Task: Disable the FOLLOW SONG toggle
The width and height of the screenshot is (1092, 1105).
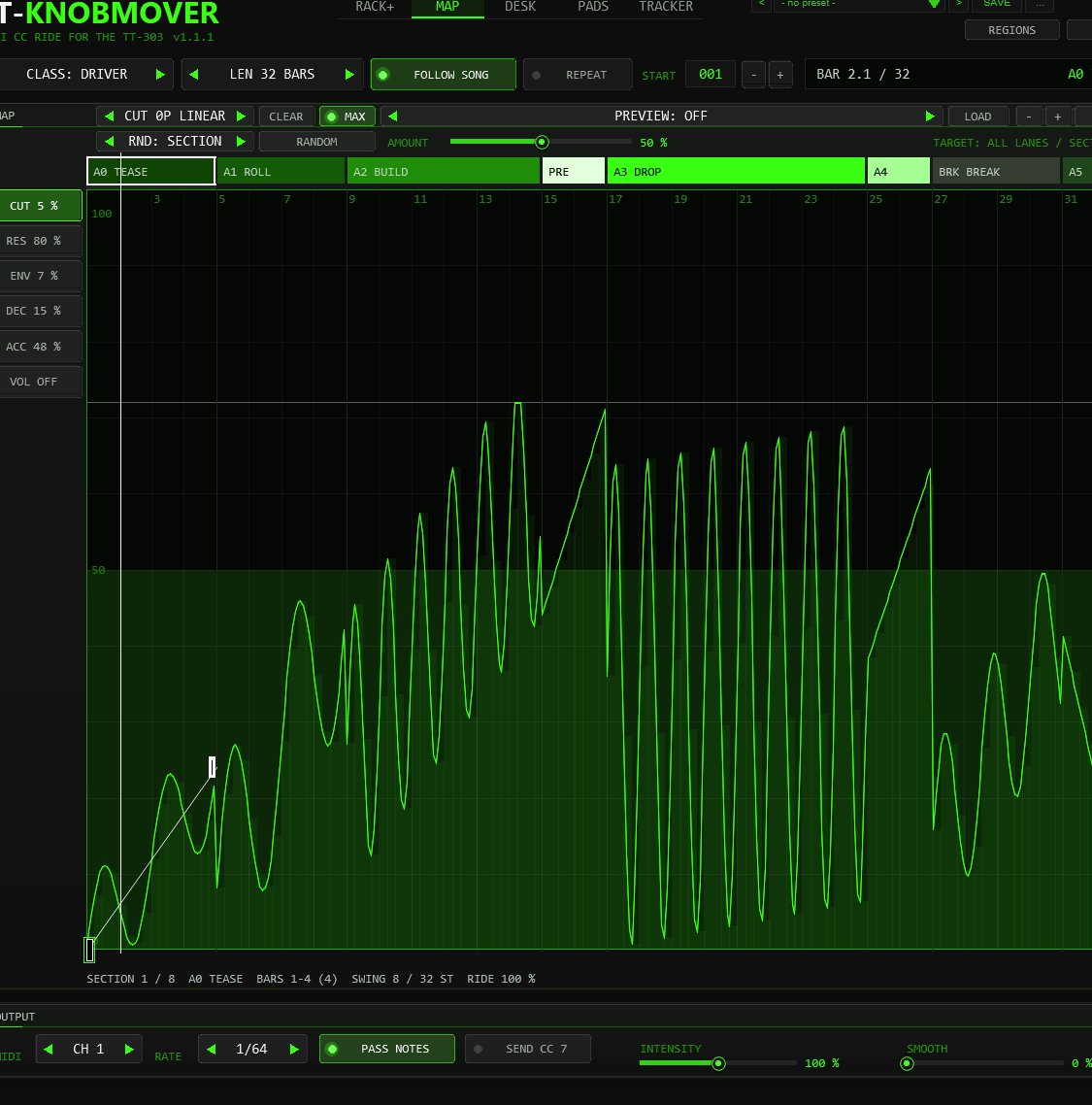Action: pos(444,75)
